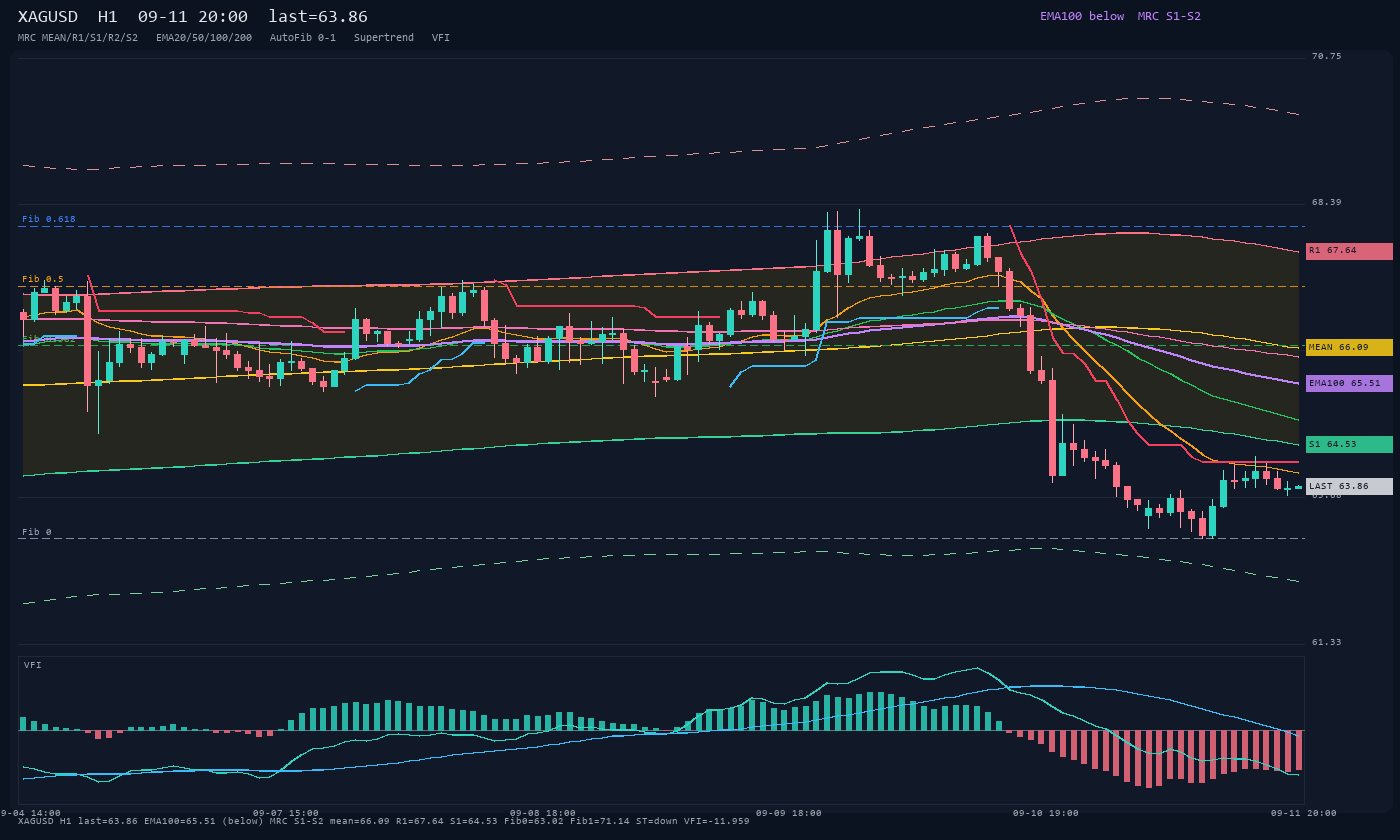Click the 09-07 15:00 time axis label
The image size is (1400, 840).
286,813
